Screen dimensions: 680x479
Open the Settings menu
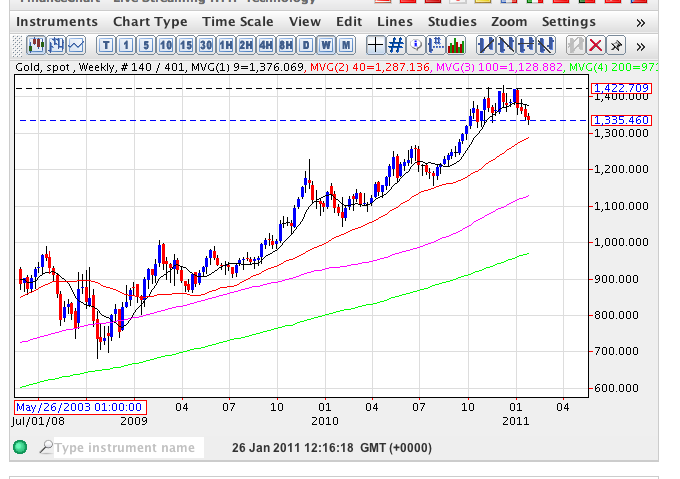pos(569,22)
